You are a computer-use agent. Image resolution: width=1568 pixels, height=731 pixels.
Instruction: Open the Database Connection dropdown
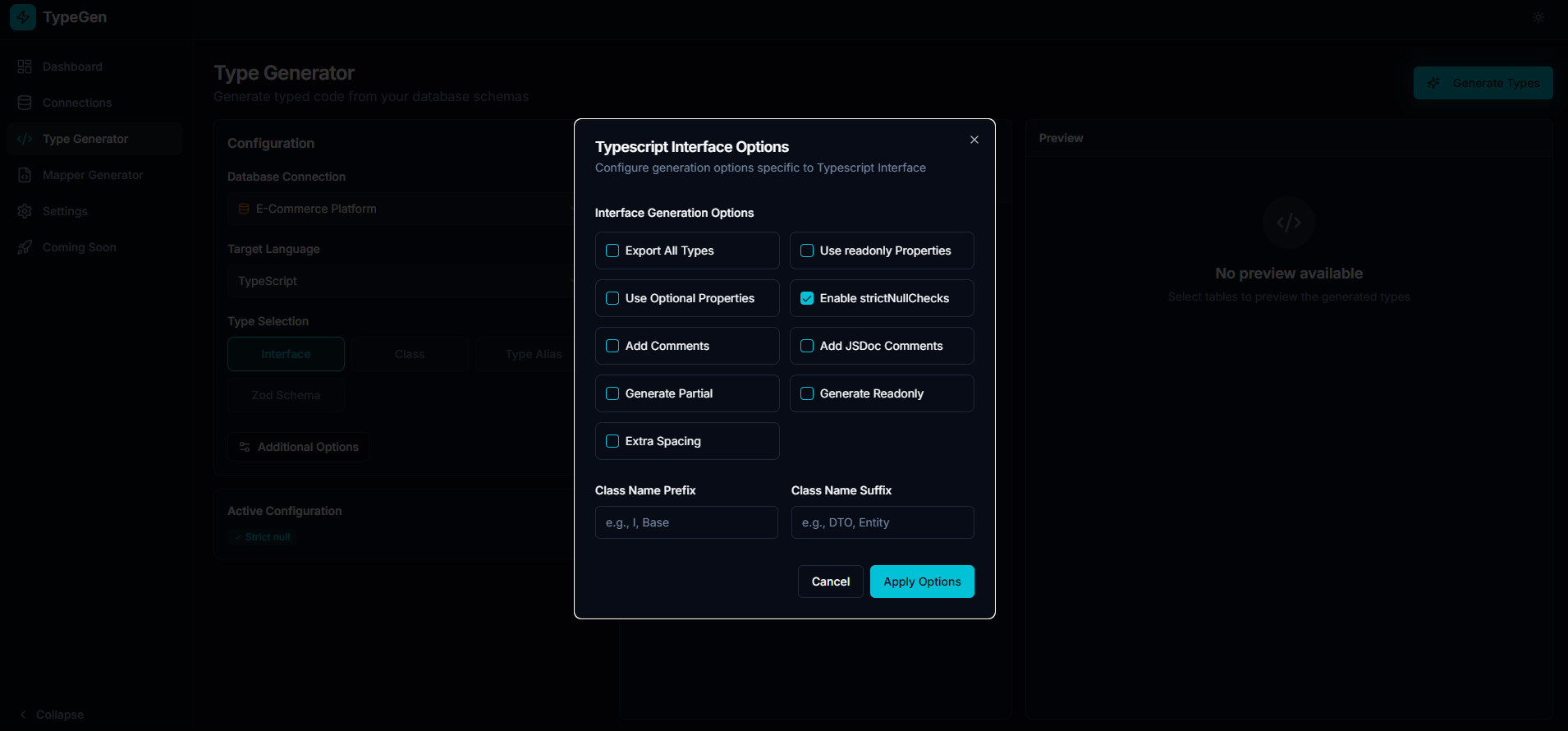click(401, 209)
